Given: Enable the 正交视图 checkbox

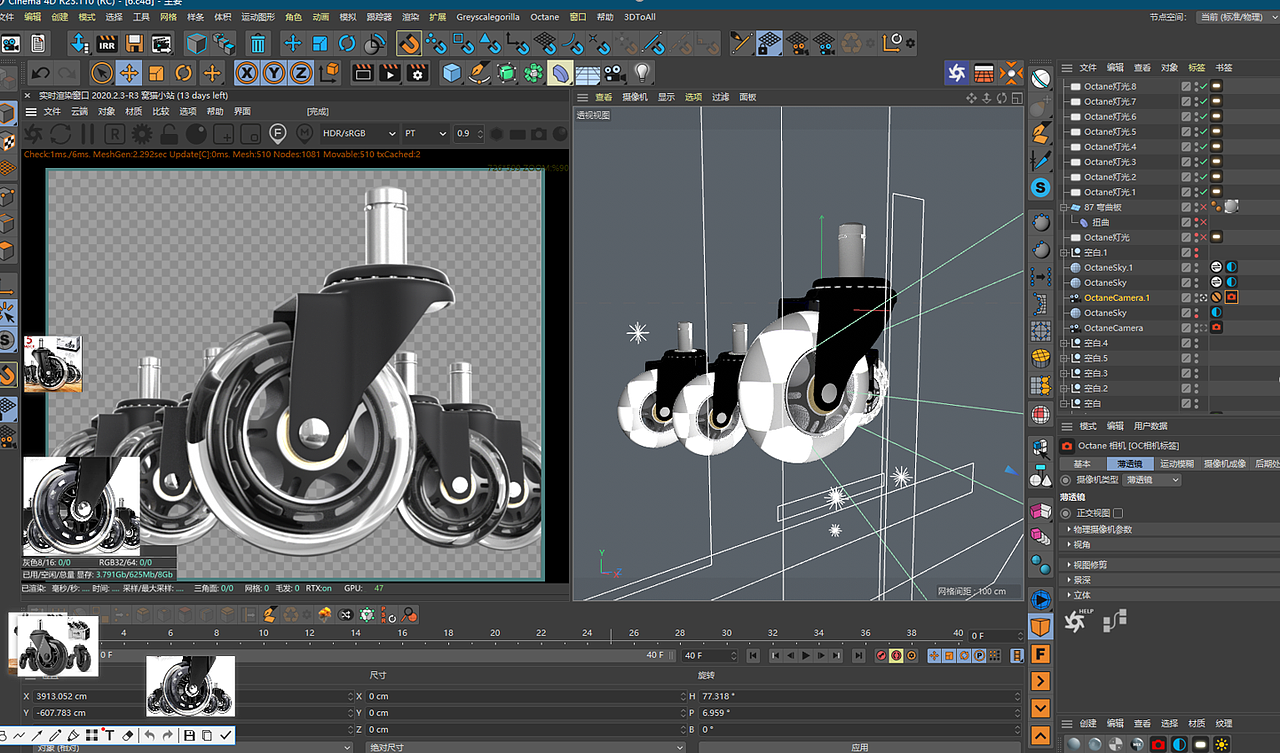Looking at the screenshot, I should pos(1118,513).
